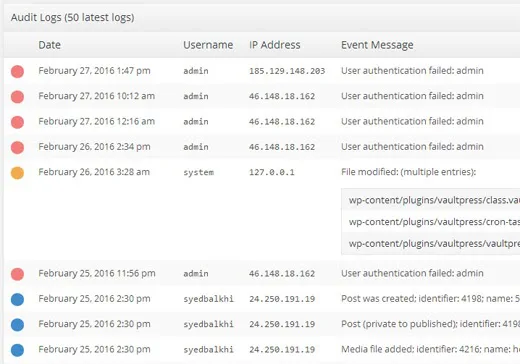The height and width of the screenshot is (364, 520).
Task: Click blue dot beside 'Post was created' entry
Action: [17, 299]
